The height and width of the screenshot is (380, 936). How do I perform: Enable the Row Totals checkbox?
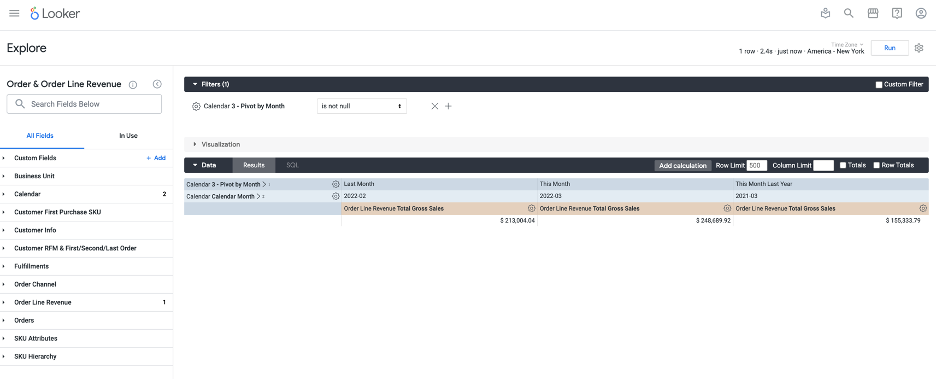876,165
